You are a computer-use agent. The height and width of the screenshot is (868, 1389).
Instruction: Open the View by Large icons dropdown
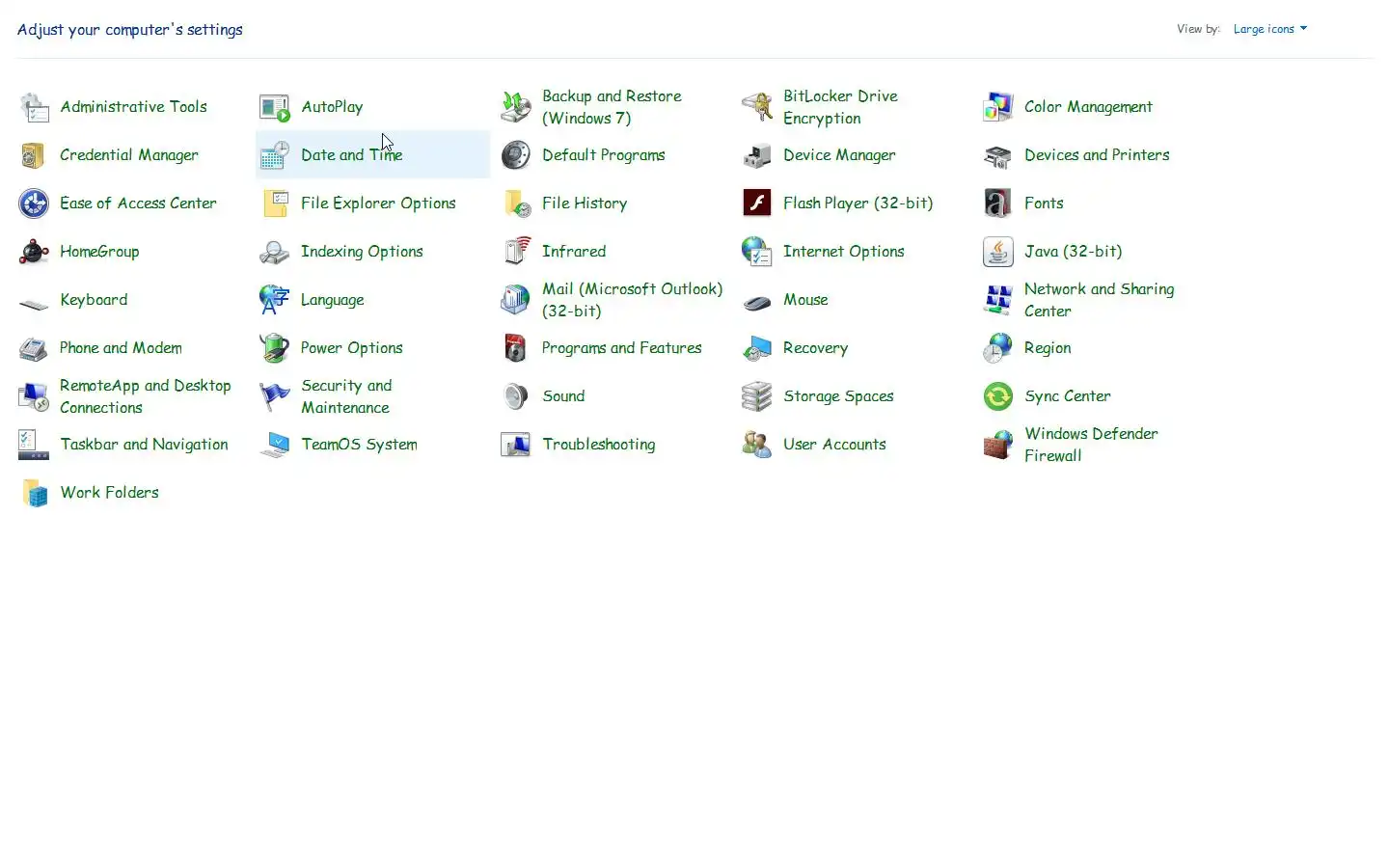[1270, 29]
